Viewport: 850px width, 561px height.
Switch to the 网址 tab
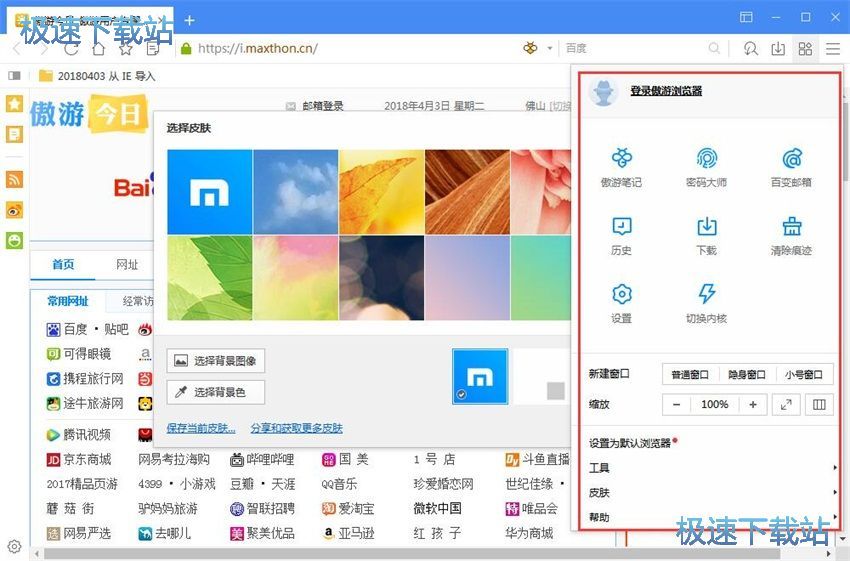click(127, 265)
